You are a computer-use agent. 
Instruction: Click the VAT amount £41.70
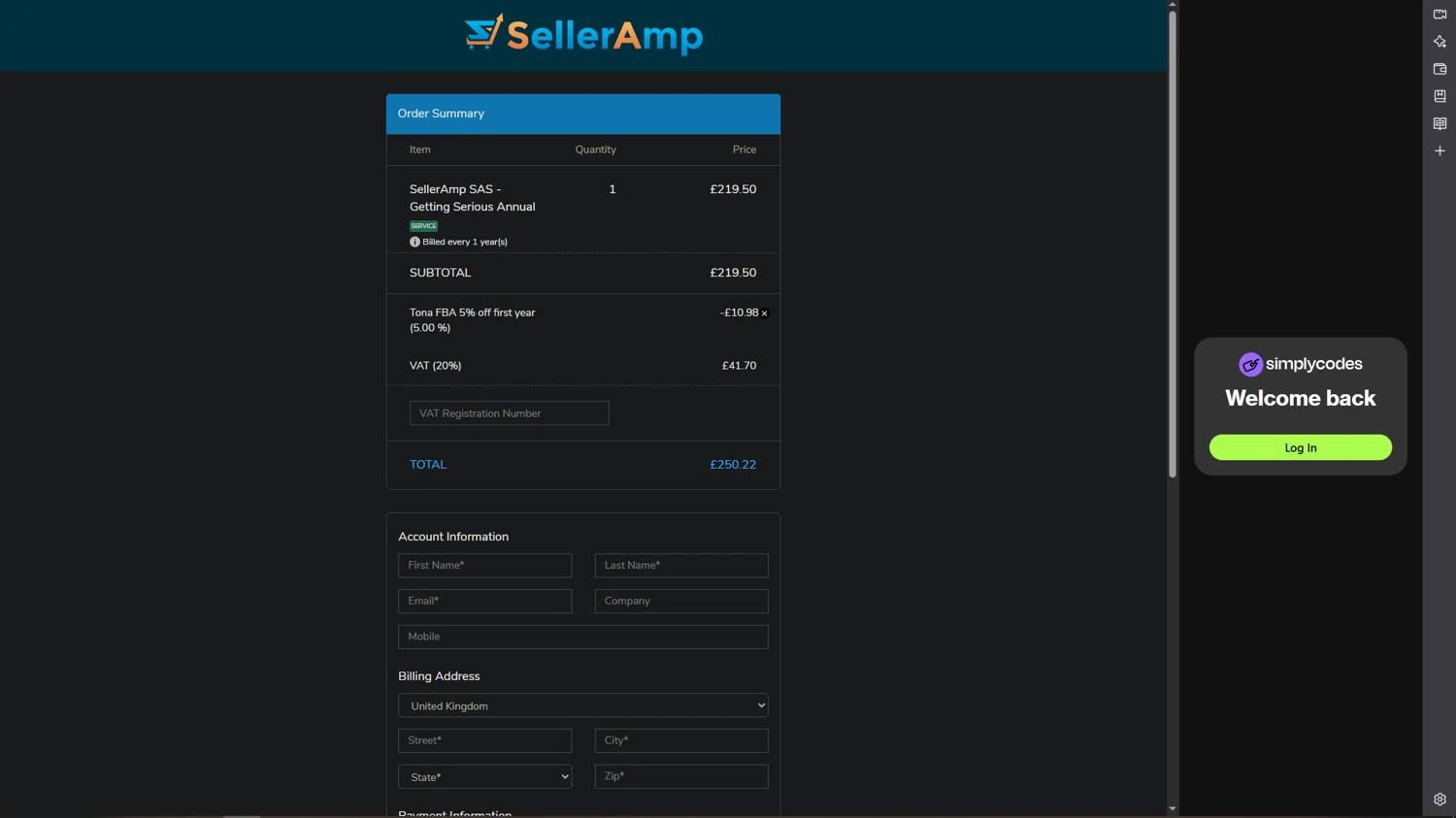pos(739,366)
